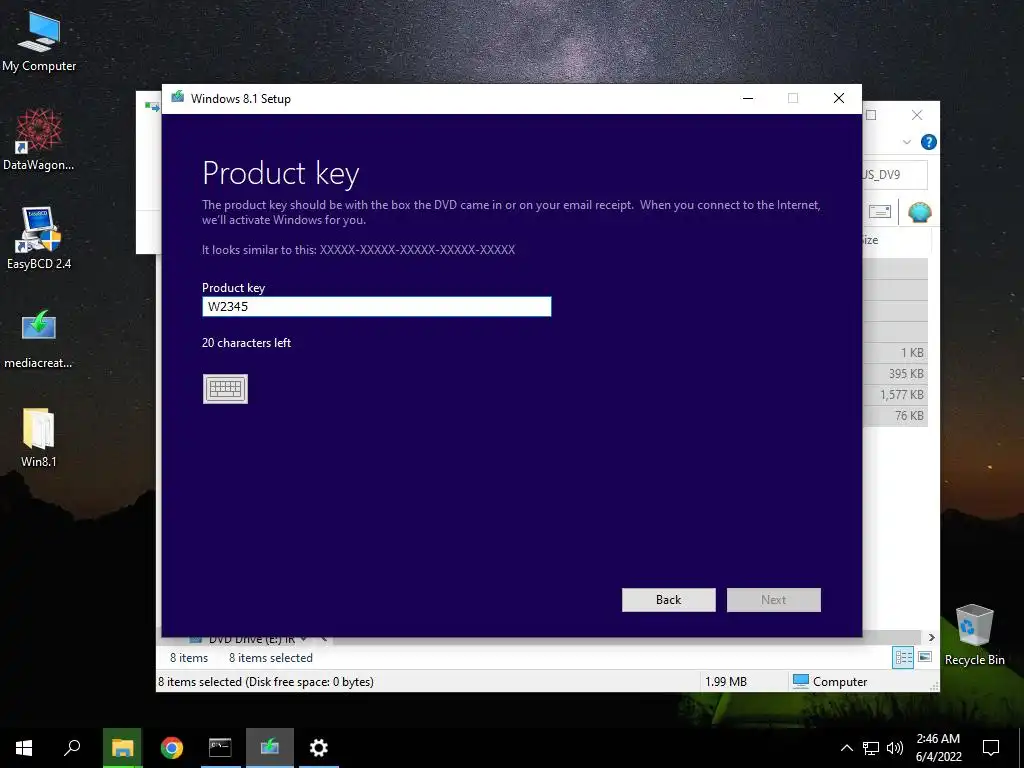Go Back in Windows 8.1 Setup

[668, 600]
